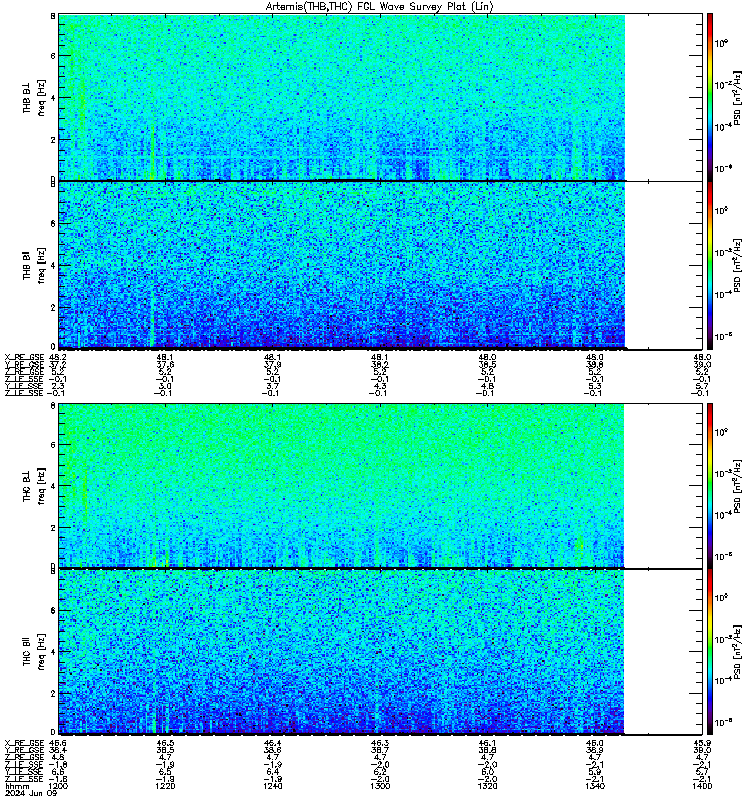Click the THB spectrogram's vertical burst near 1218
750x800 pixels.
[x=153, y=152]
